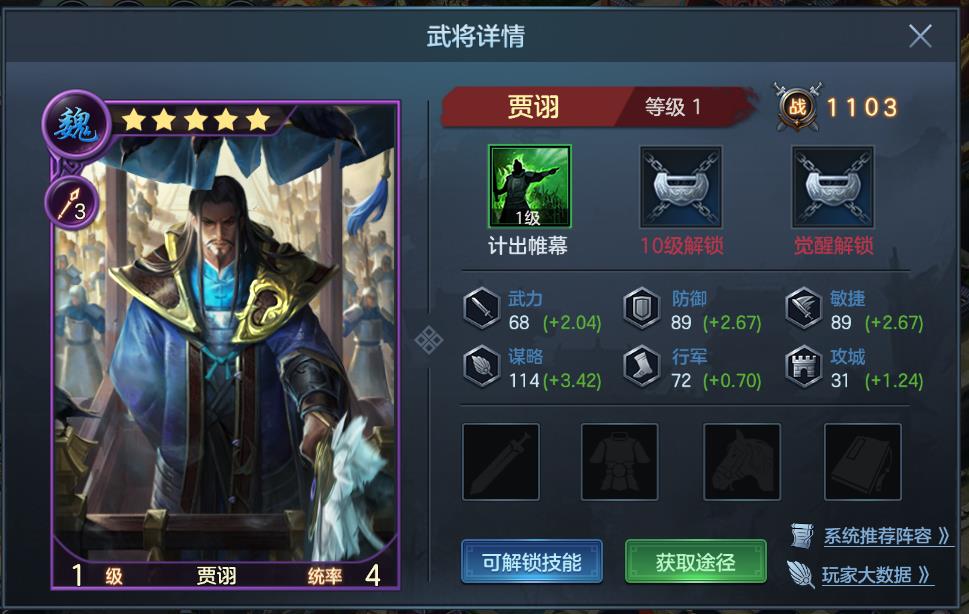
Task: Close the 武将详情 dialog
Action: tap(920, 36)
